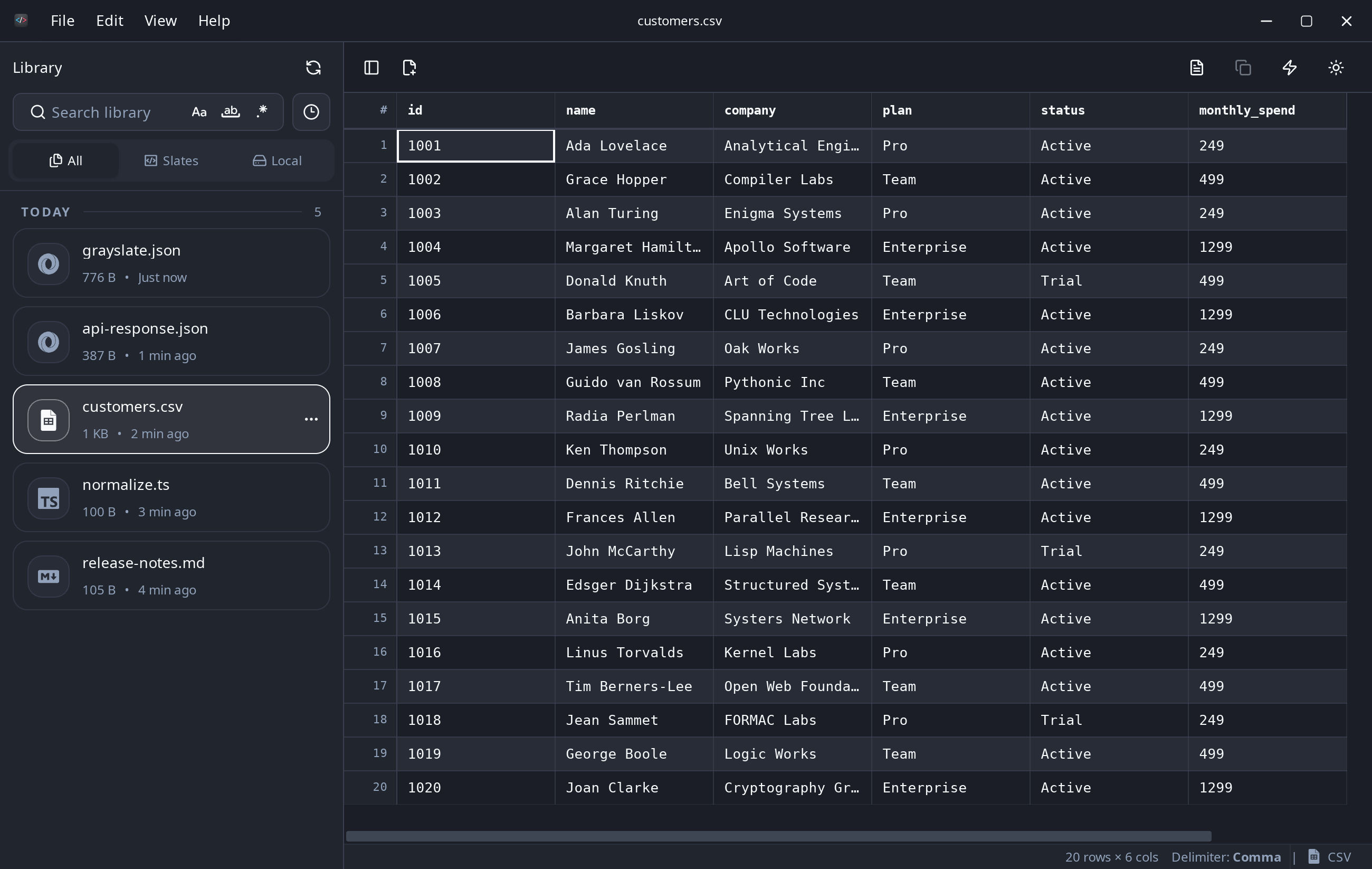Select the monthly_spend column header
Screen dimensions: 1372x869
[x=1268, y=111]
